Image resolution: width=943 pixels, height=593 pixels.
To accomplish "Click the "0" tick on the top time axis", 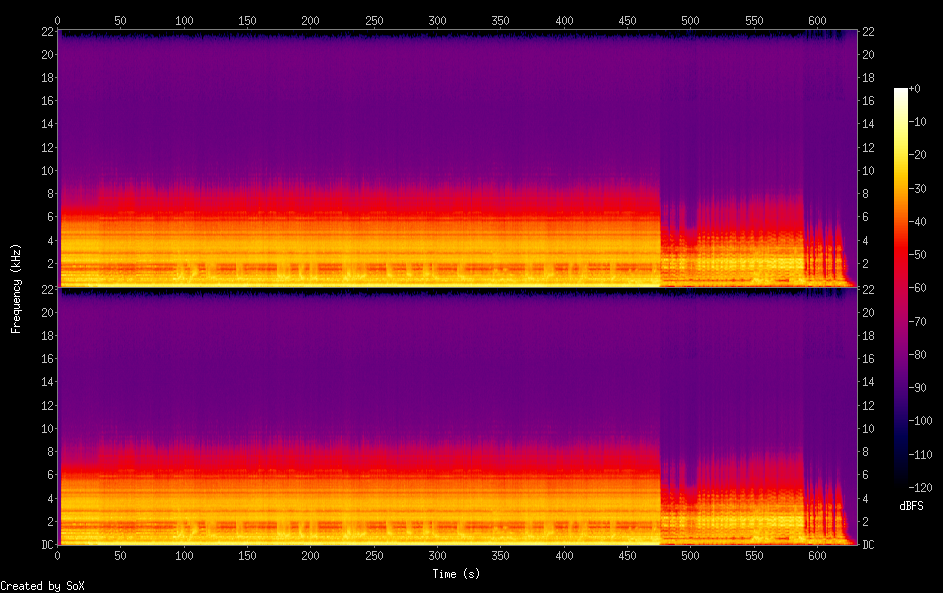I will click(57, 20).
